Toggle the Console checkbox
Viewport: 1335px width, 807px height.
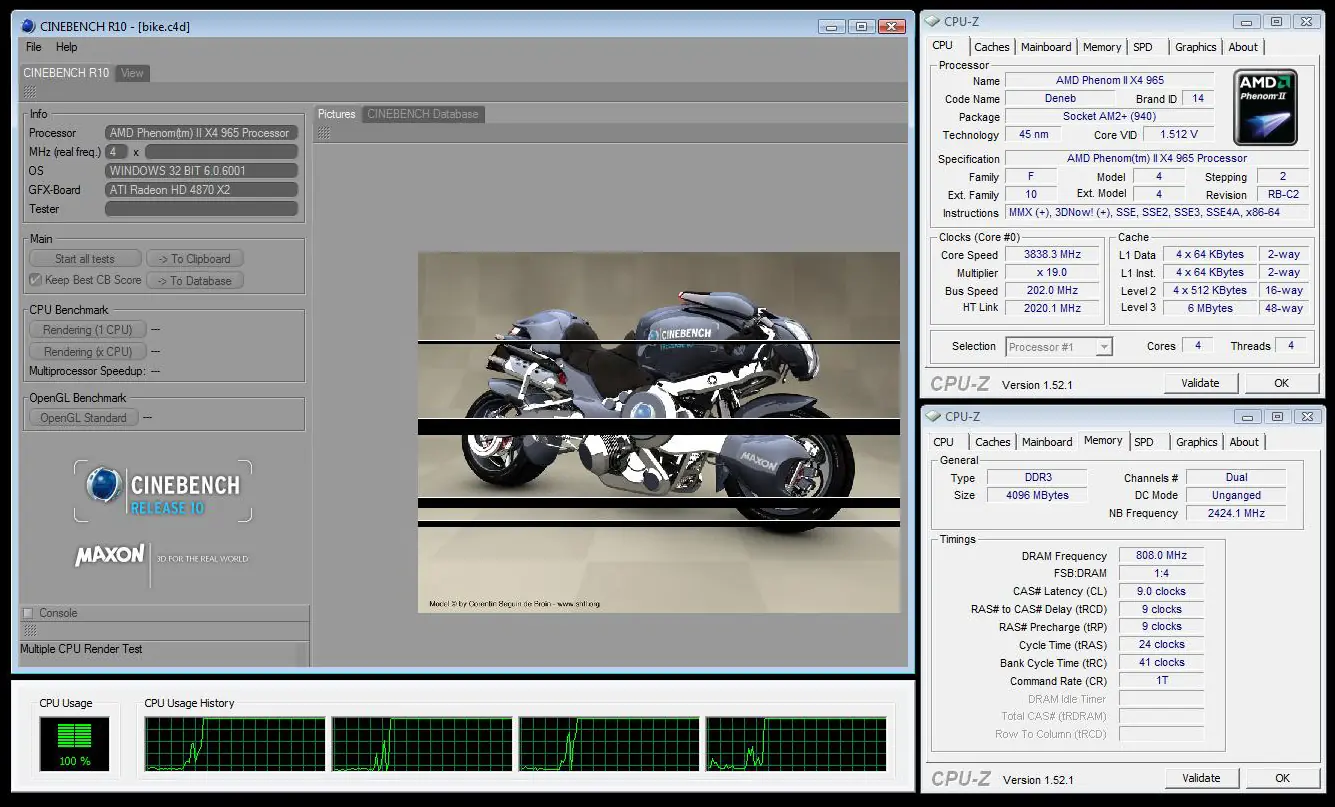pyautogui.click(x=28, y=613)
